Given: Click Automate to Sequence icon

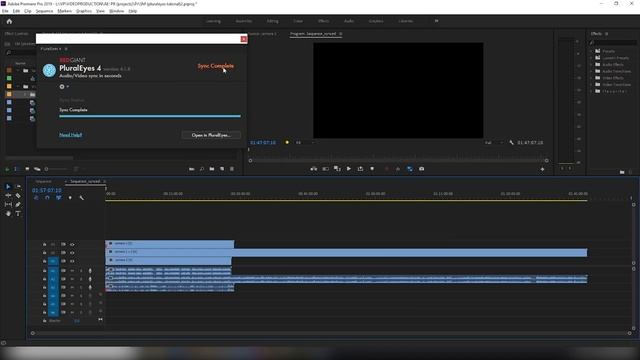Looking at the screenshot, I should point(191,169).
